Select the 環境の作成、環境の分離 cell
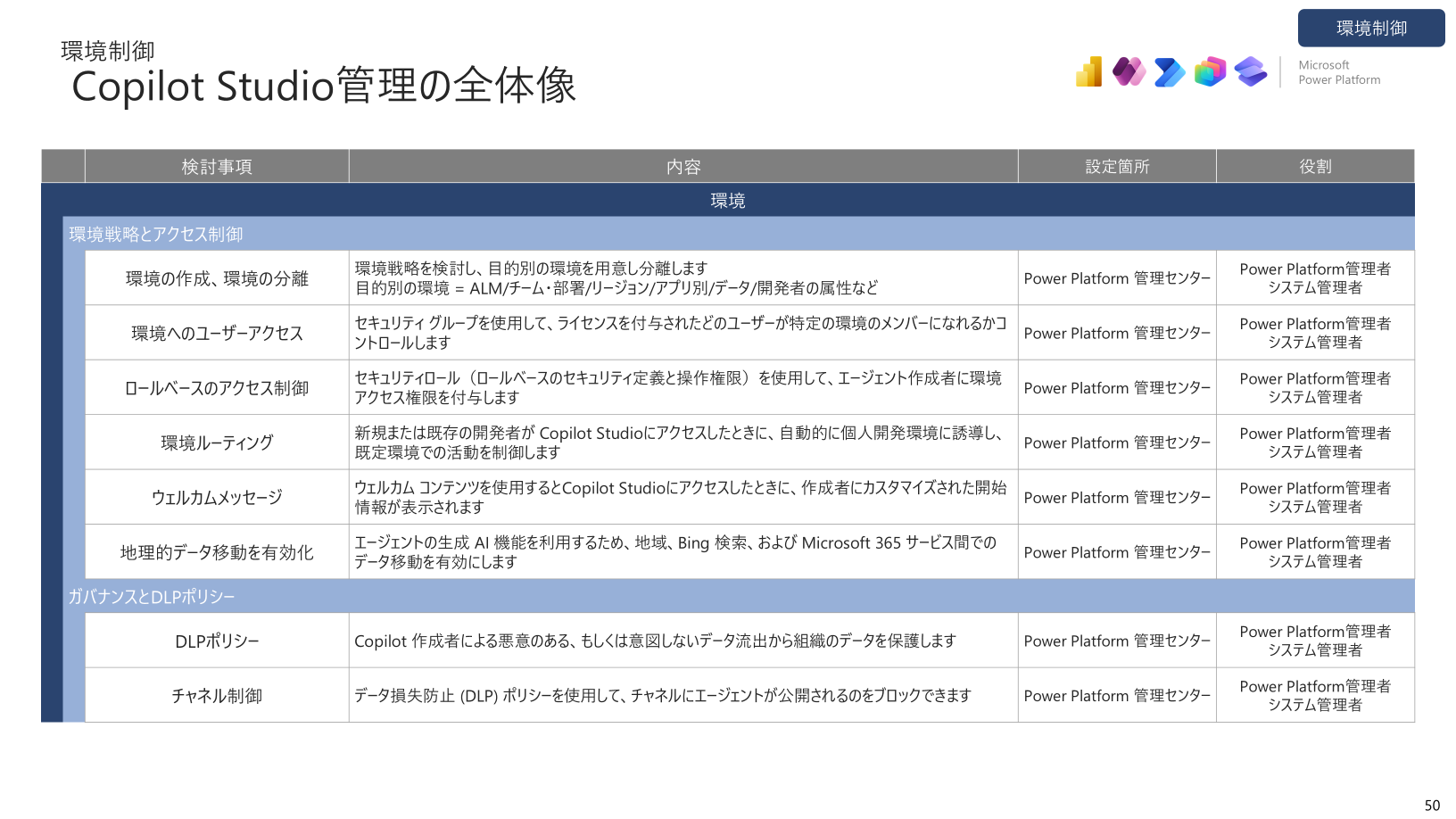 pyautogui.click(x=217, y=278)
